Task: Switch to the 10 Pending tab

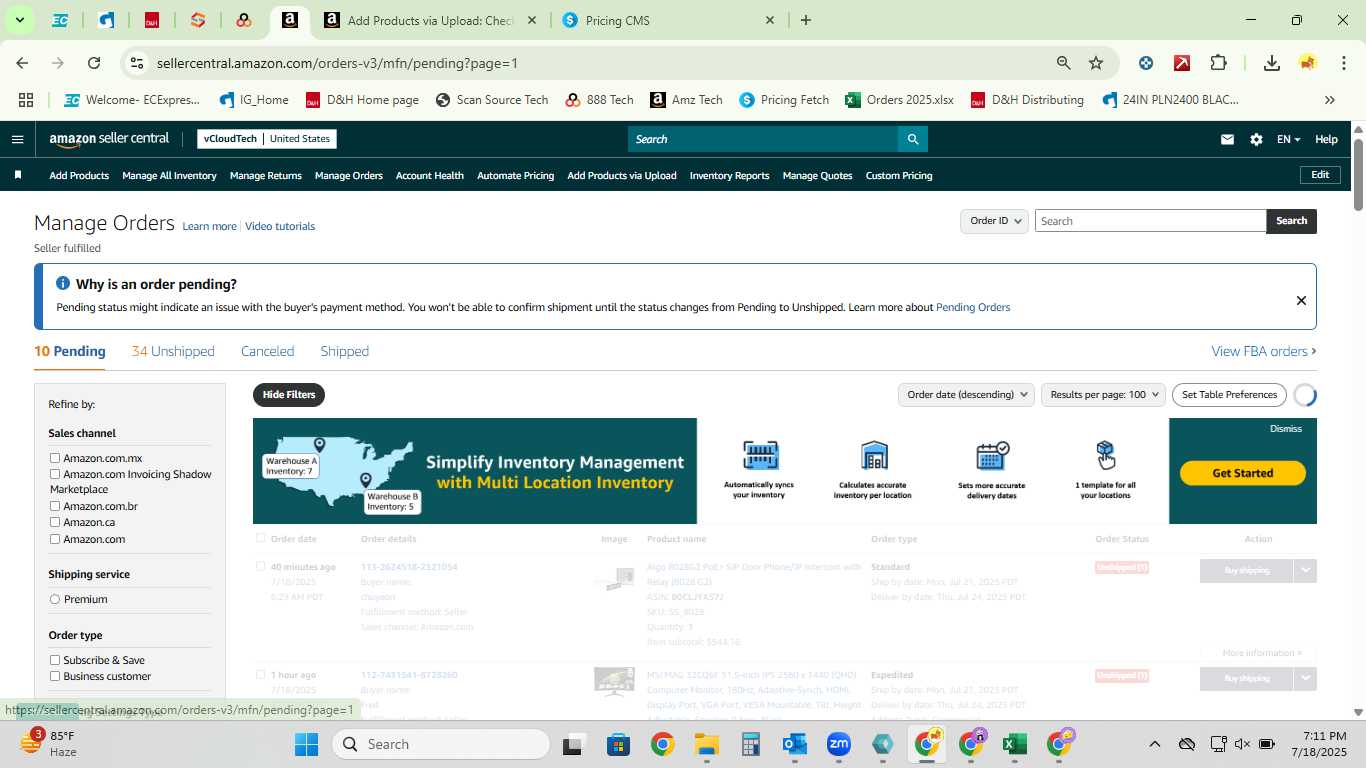Action: (70, 351)
